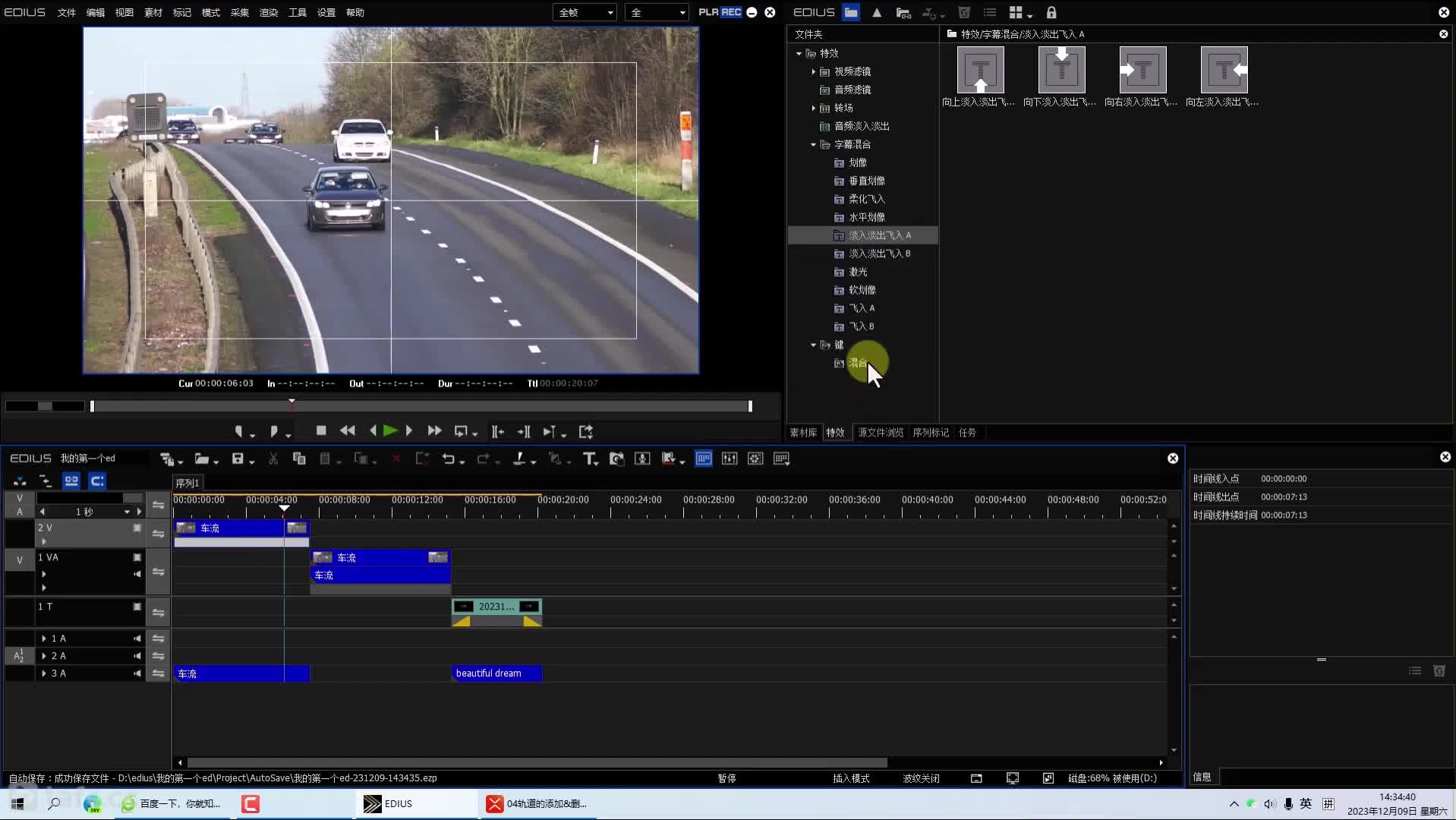Mute audio on 2 A track

coord(137,656)
